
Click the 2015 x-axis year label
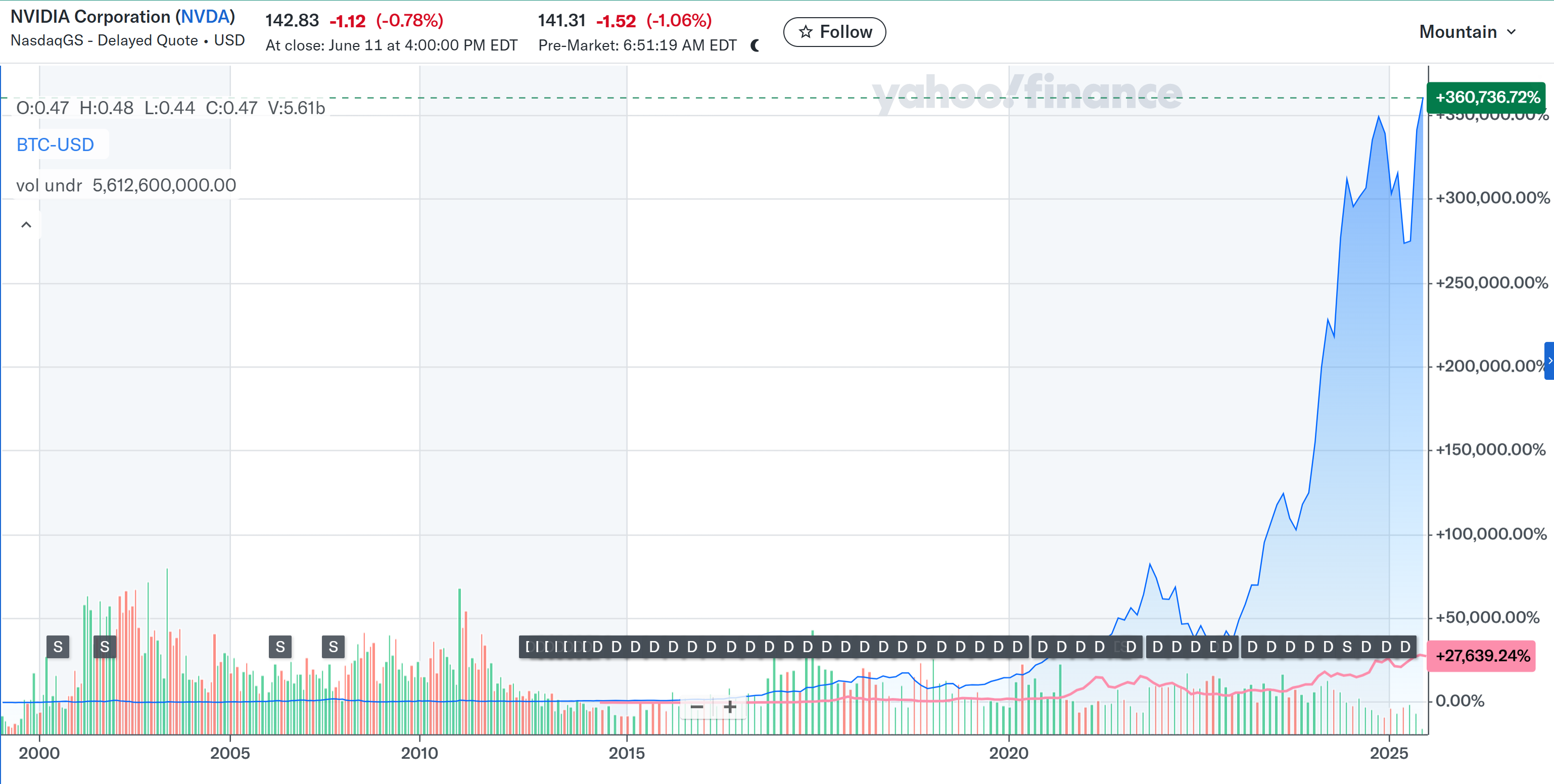627,753
